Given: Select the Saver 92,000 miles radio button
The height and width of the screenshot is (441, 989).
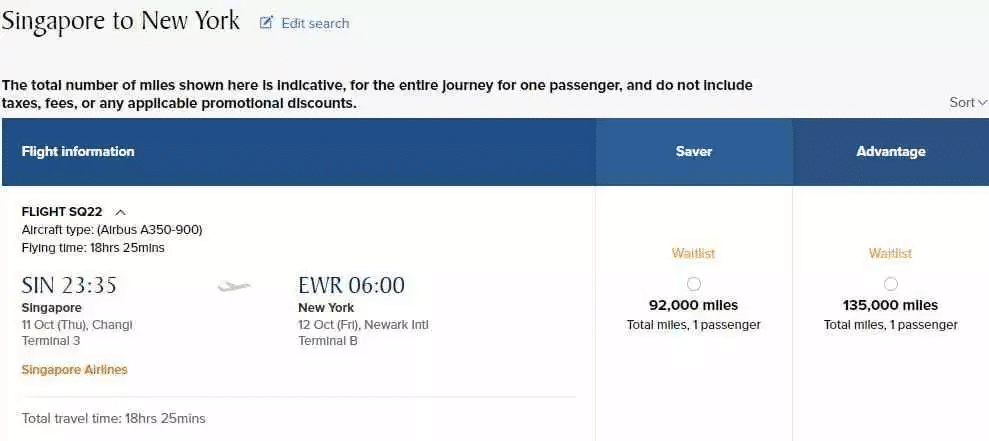Looking at the screenshot, I should (694, 284).
